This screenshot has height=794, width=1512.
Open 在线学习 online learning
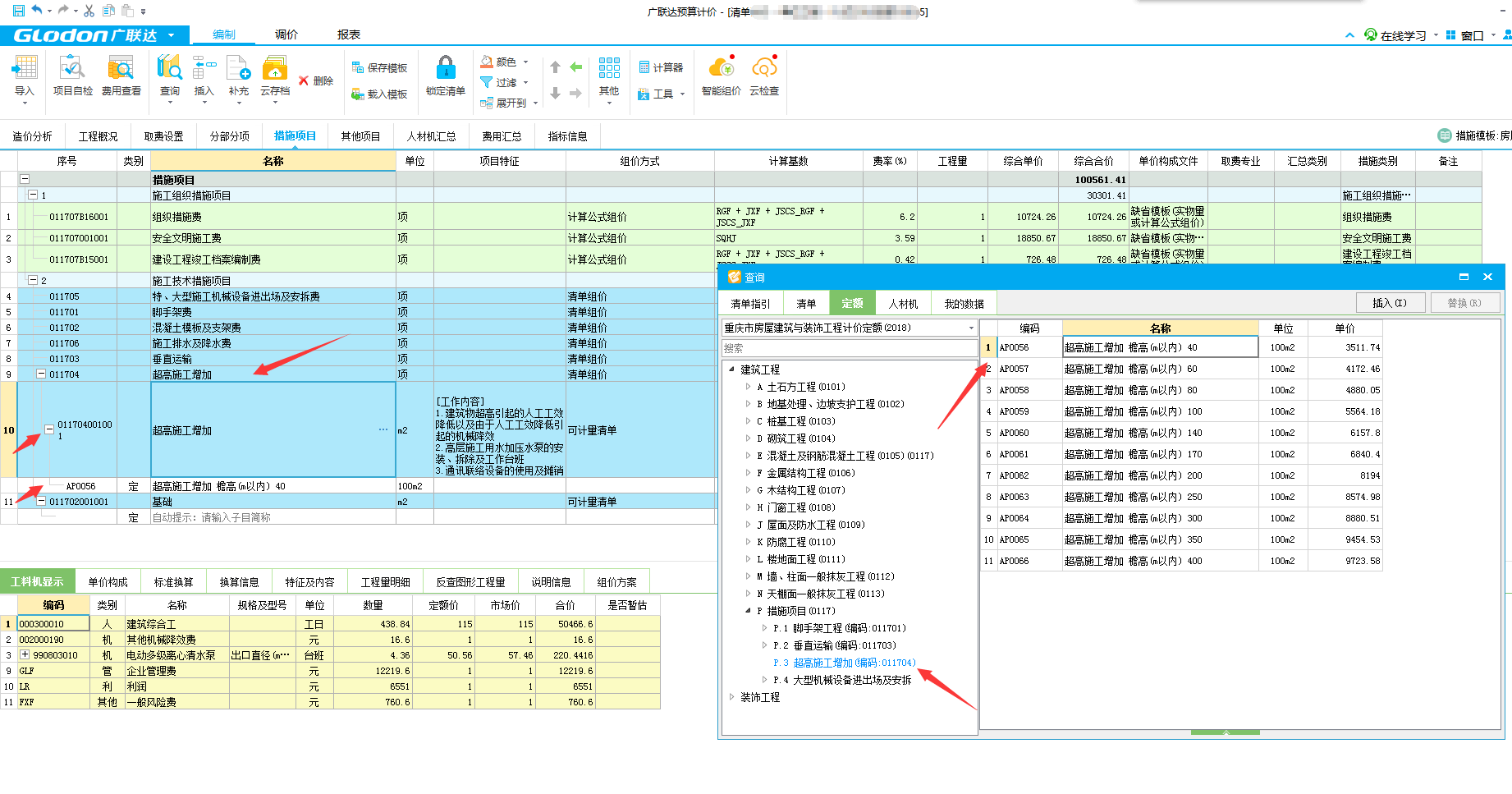(1395, 35)
